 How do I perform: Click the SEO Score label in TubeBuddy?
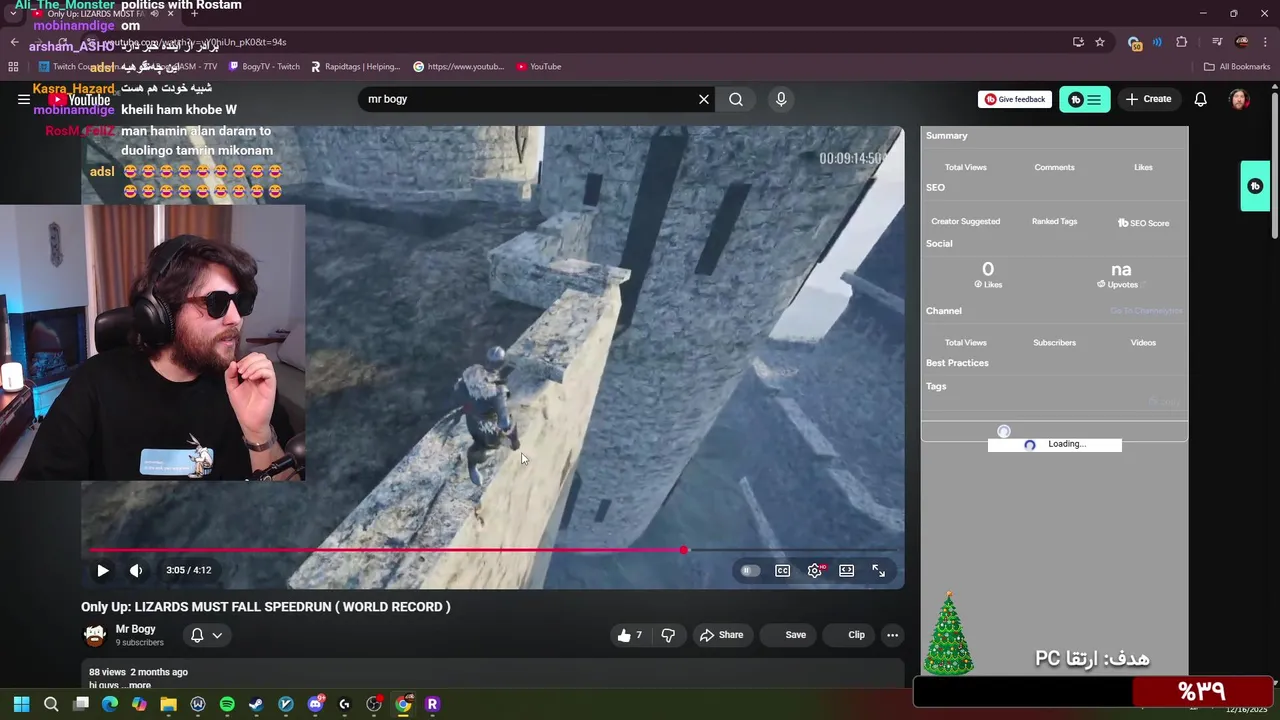[1143, 223]
